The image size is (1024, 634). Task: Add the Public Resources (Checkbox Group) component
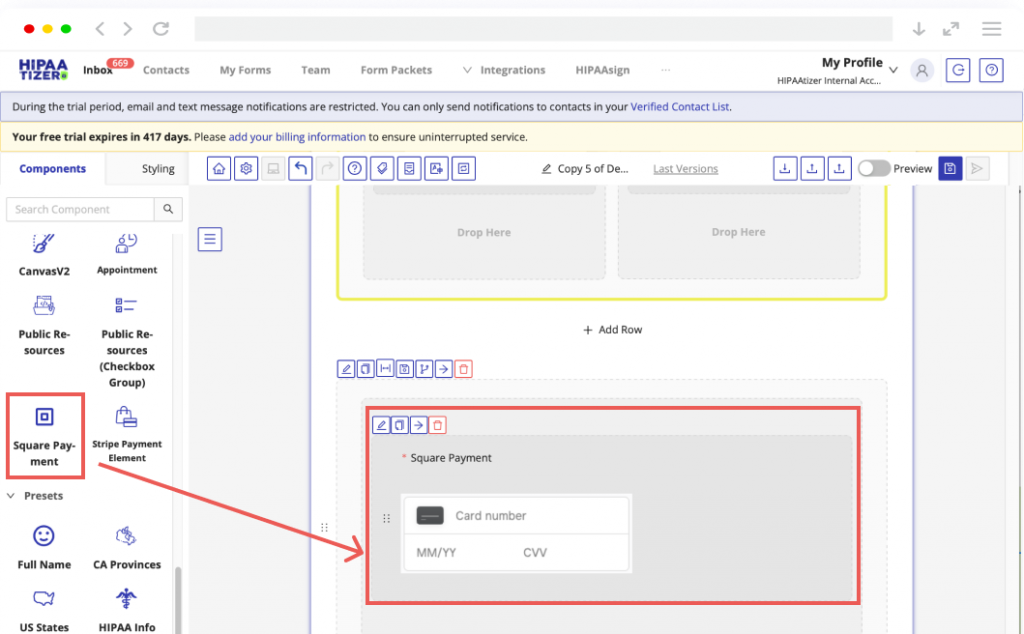click(127, 341)
